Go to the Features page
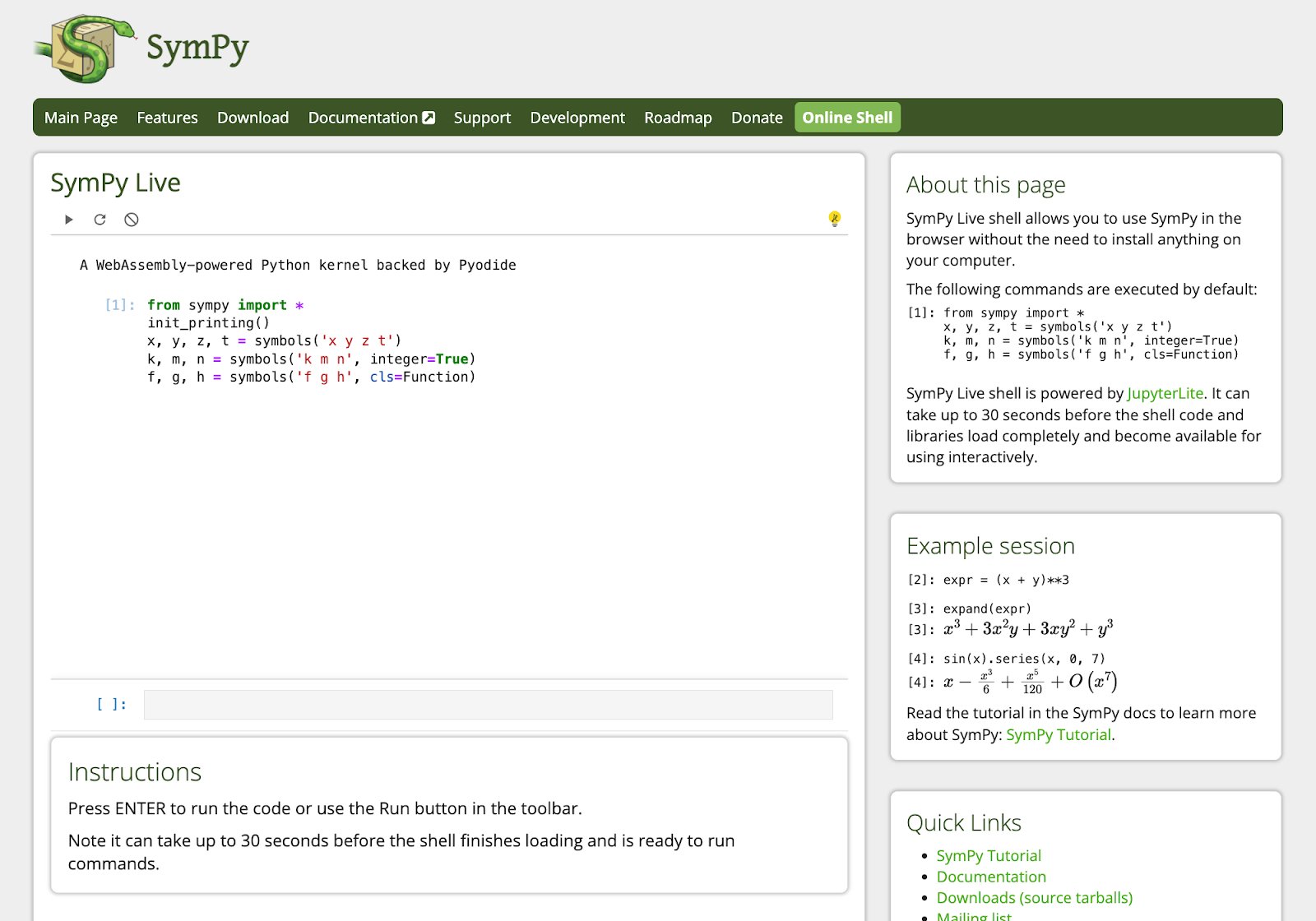The width and height of the screenshot is (1316, 921). [x=167, y=118]
